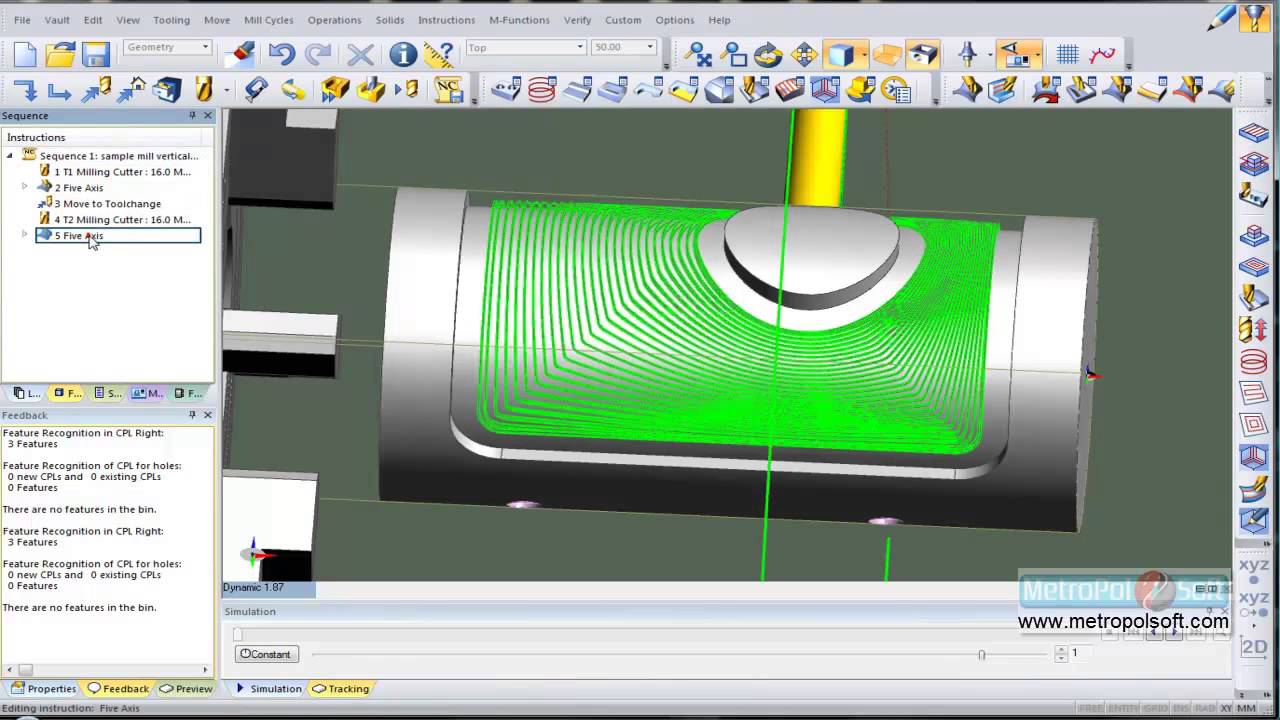Screen dimensions: 1280x720
Task: Click the grid display icon
Action: click(1067, 55)
